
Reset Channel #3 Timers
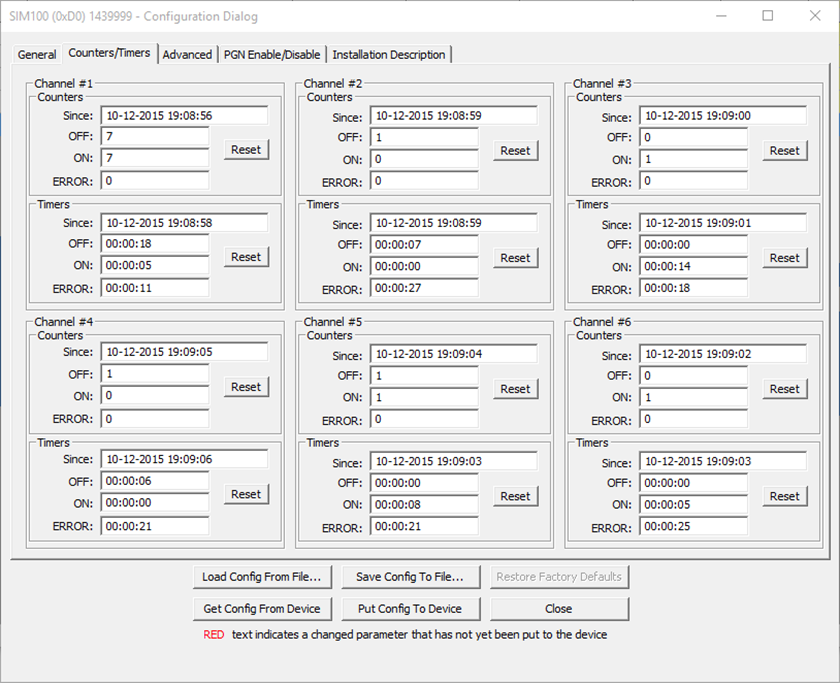click(x=784, y=258)
